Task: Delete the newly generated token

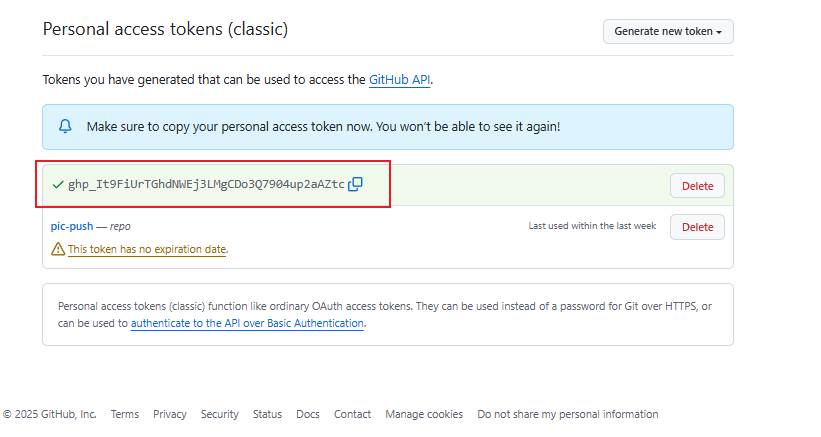Action: point(697,186)
